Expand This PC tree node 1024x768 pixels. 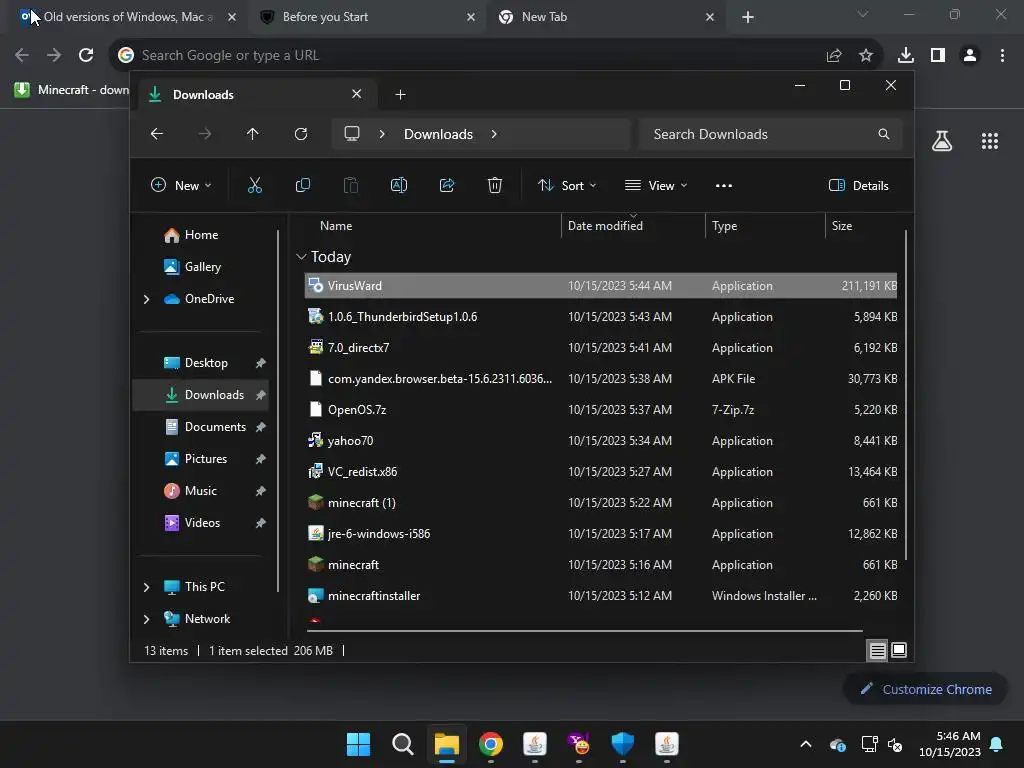(146, 587)
